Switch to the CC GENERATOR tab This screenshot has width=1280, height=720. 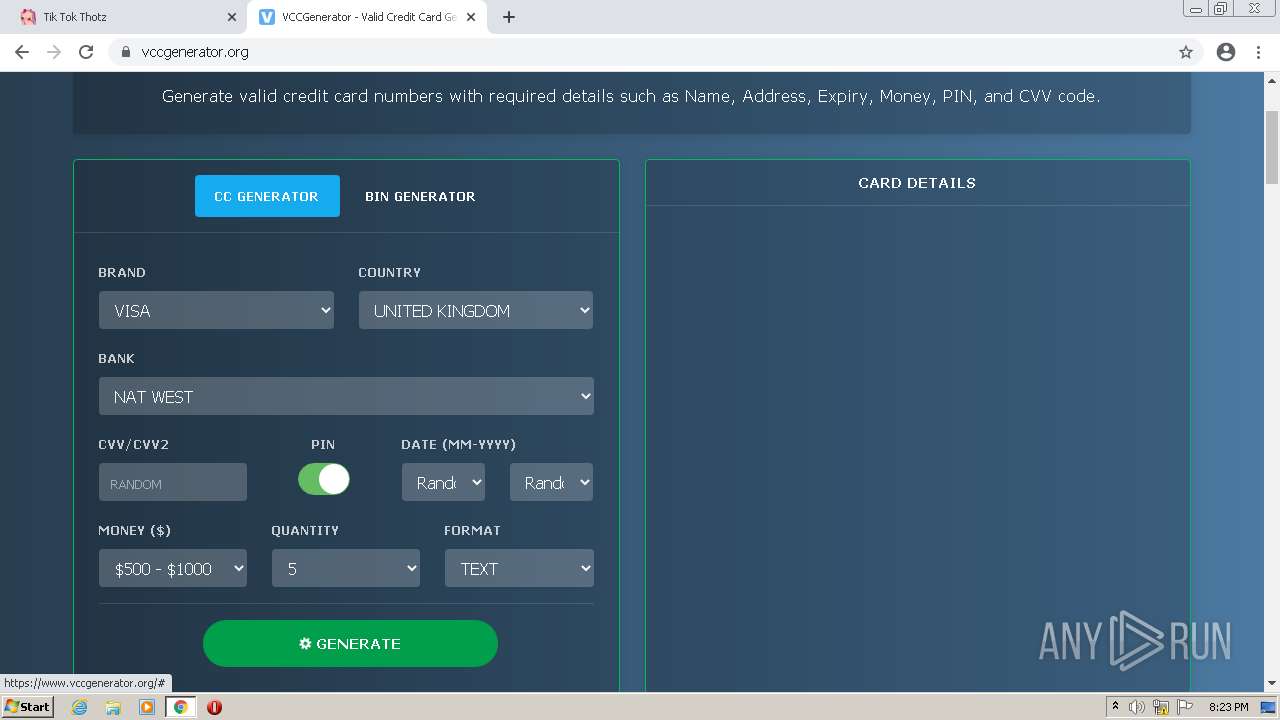click(x=267, y=196)
